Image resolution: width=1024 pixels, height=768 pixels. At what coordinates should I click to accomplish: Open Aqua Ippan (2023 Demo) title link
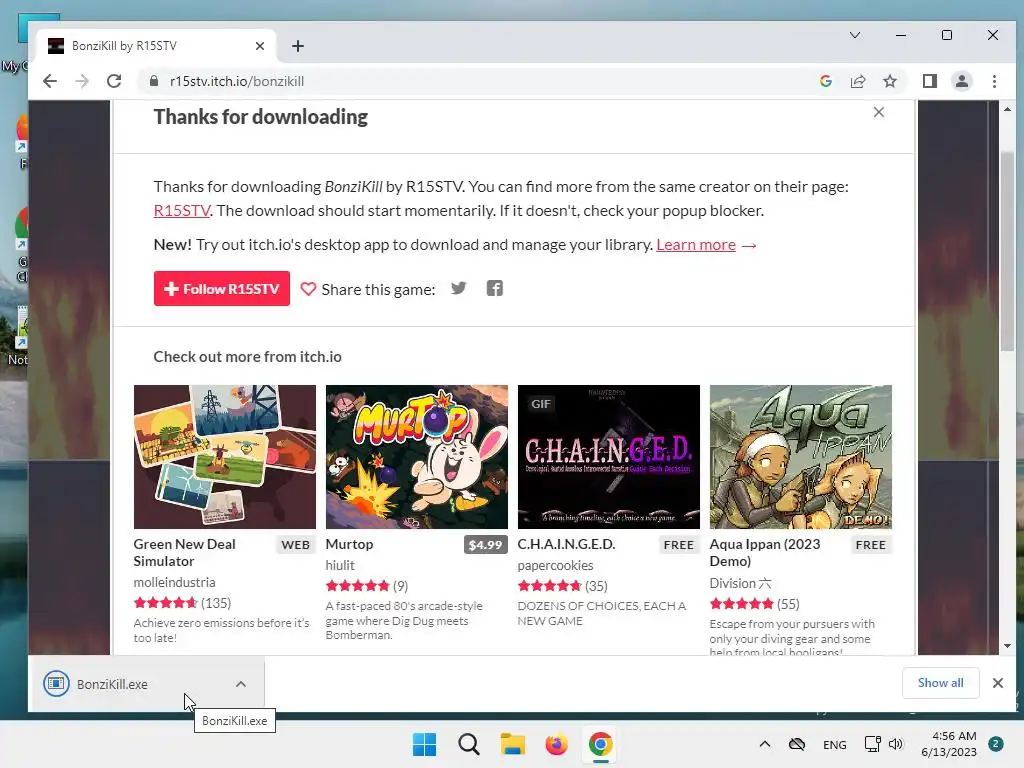[765, 552]
